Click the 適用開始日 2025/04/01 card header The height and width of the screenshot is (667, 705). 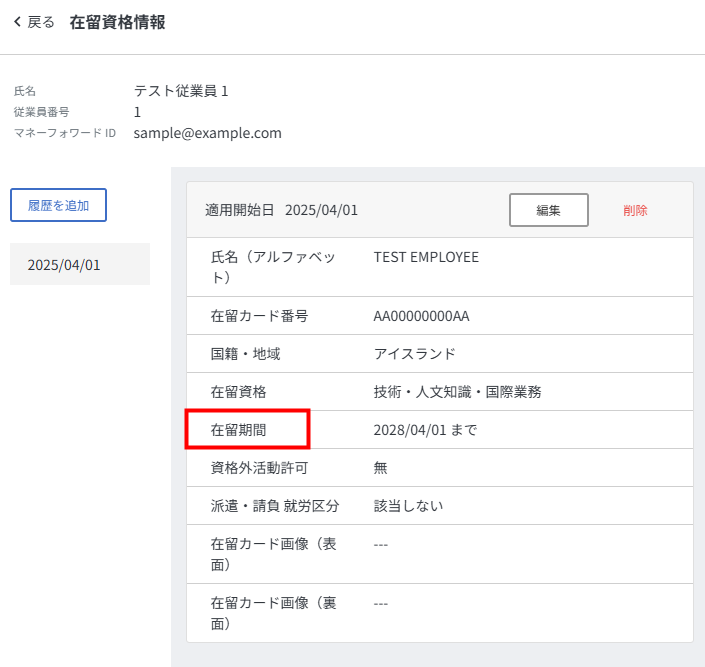(x=281, y=210)
